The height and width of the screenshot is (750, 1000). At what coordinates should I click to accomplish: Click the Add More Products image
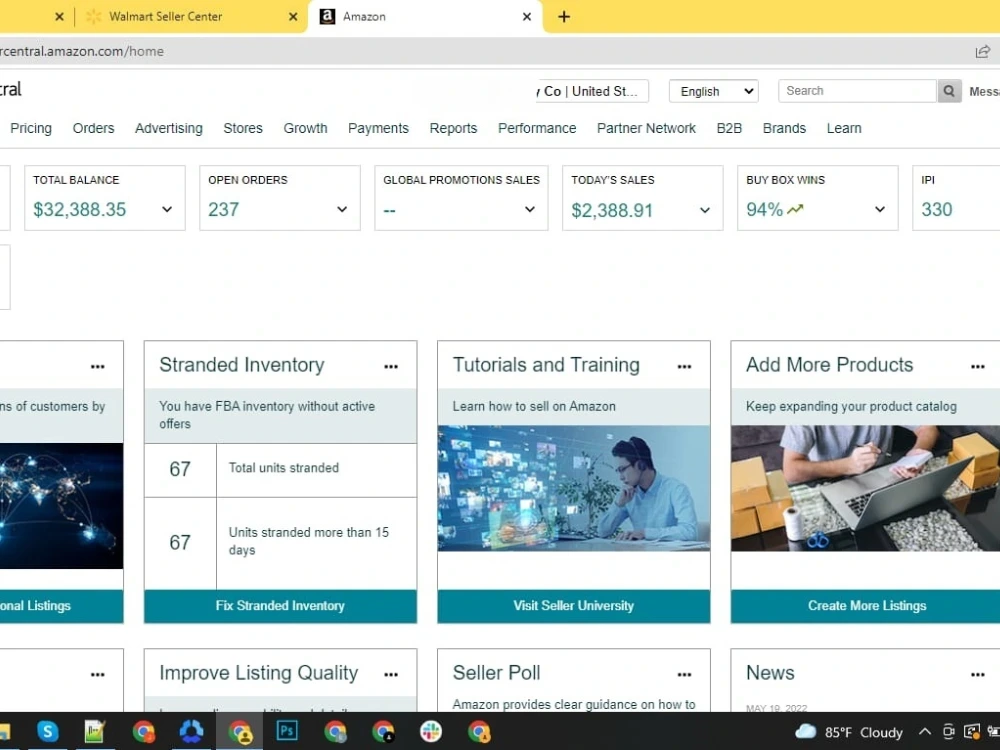[865, 488]
